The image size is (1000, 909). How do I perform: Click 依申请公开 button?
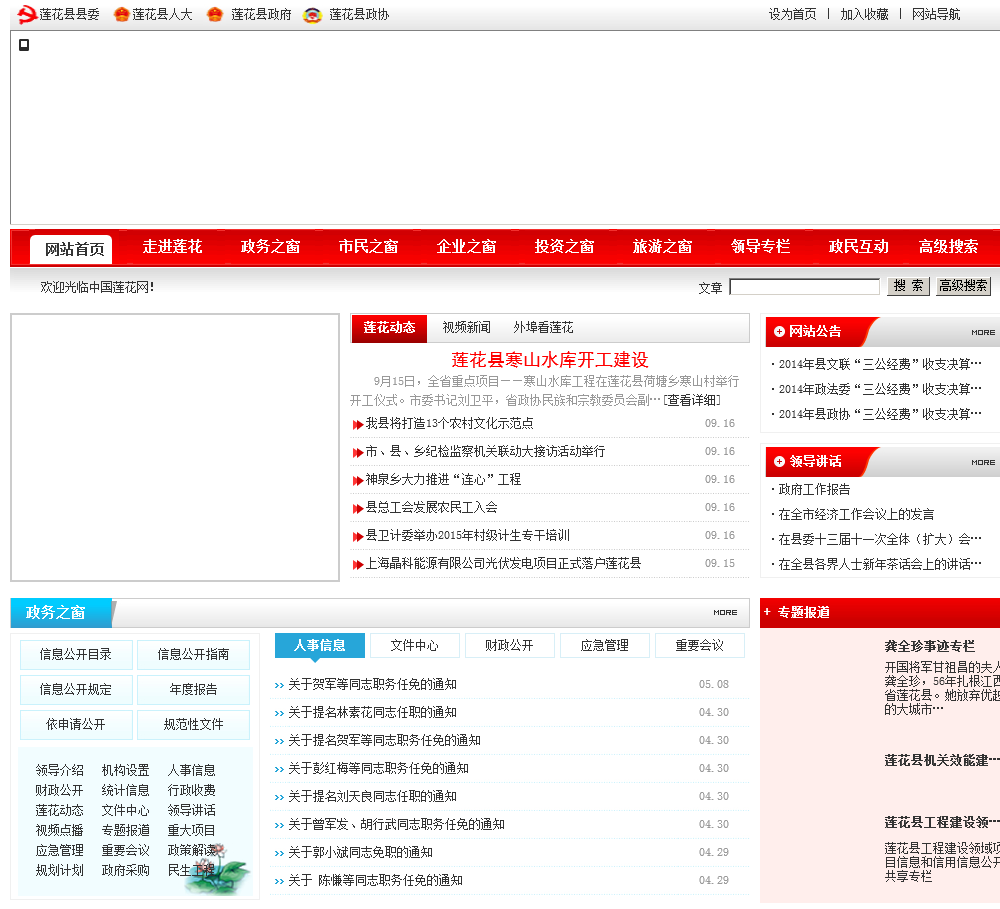(x=76, y=725)
